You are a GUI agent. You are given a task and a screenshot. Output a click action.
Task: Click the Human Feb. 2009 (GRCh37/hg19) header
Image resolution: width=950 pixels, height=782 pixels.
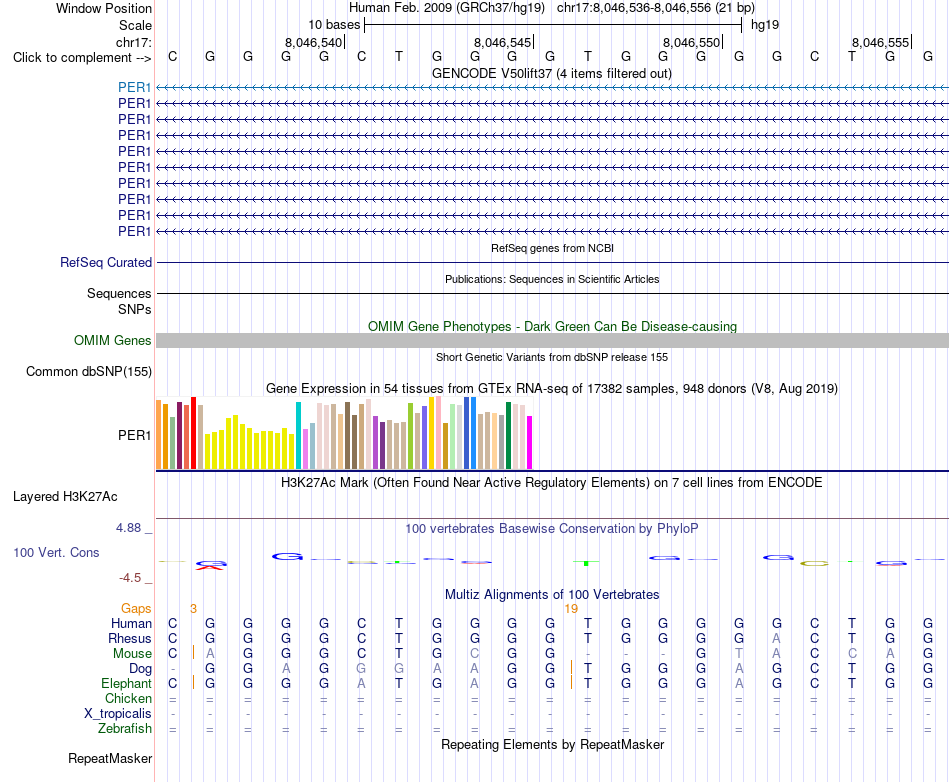[447, 8]
